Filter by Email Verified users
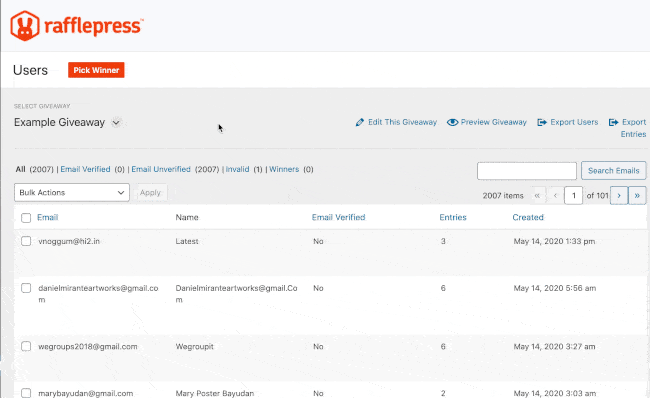This screenshot has height=398, width=650. coord(85,169)
